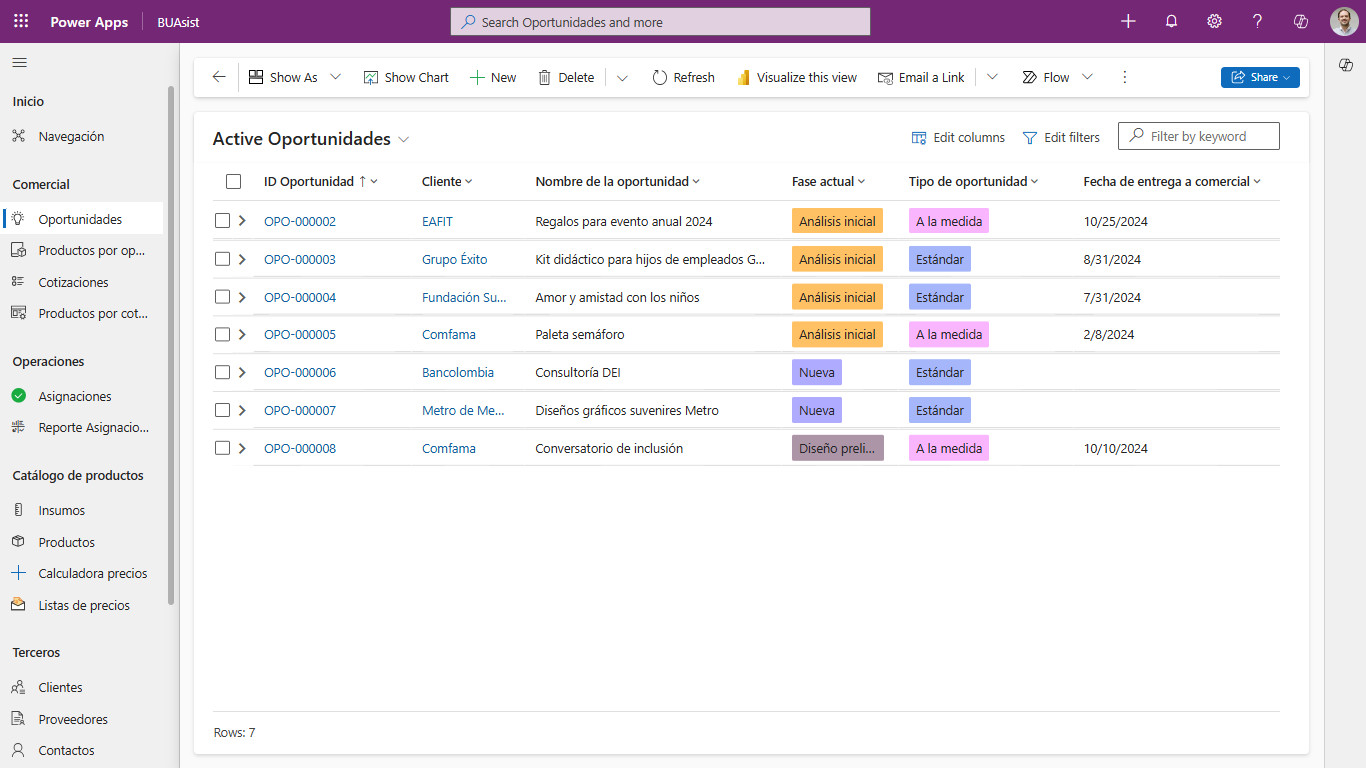The image size is (1366, 768).
Task: Check the OPO-000006 row checkbox
Action: click(222, 372)
